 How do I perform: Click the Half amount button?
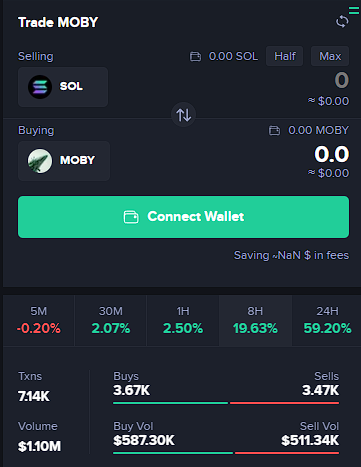coord(285,56)
